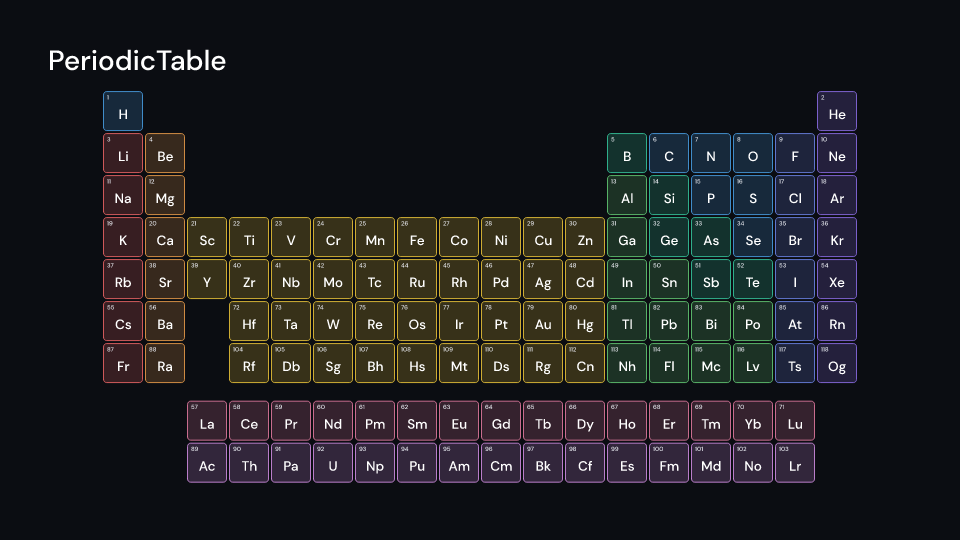Image resolution: width=960 pixels, height=540 pixels.
Task: Select the Calcium (Ca) tile
Action: pyautogui.click(x=165, y=237)
